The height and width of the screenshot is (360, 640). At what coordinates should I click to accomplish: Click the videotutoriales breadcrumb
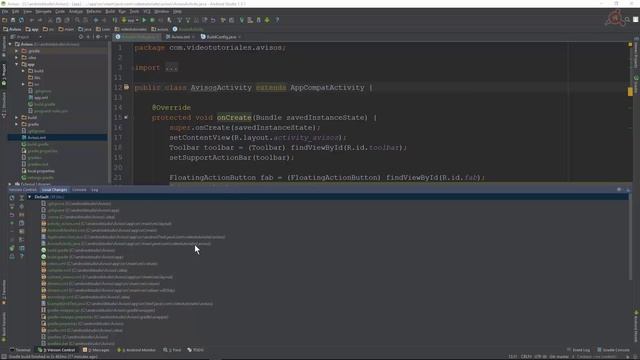(131, 29)
